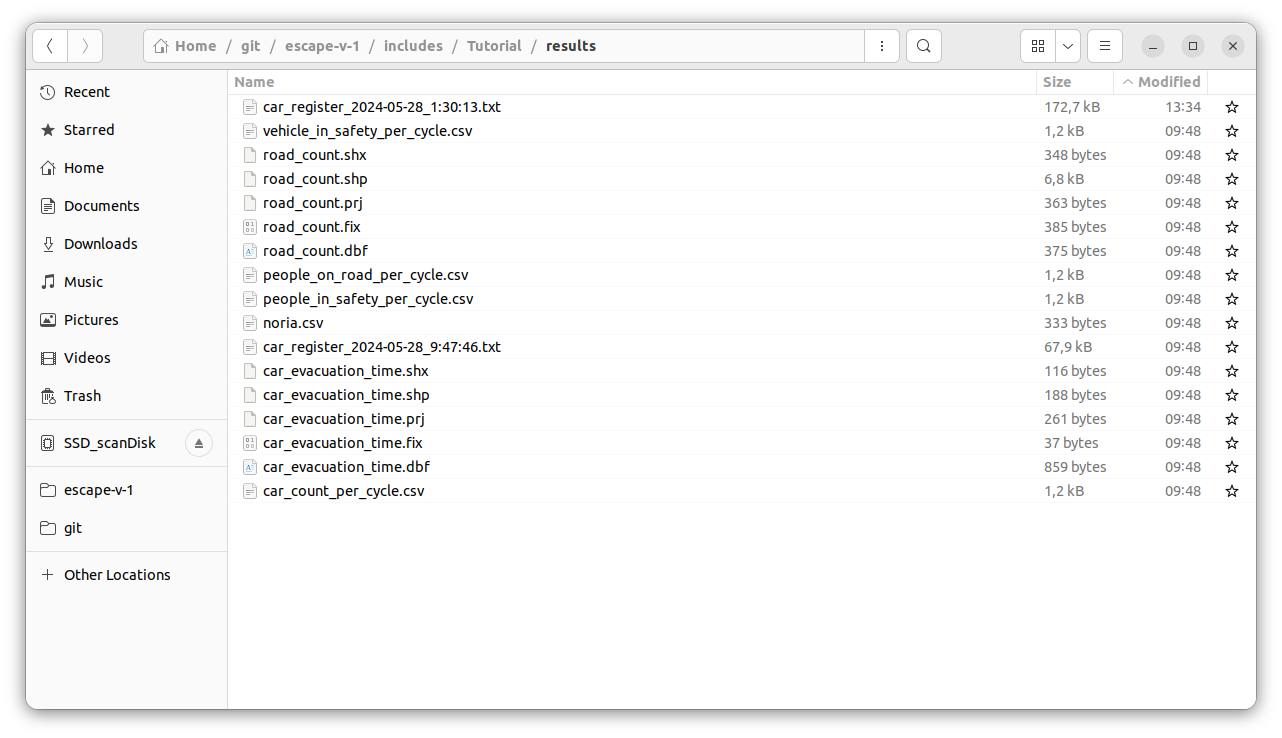The image size is (1282, 738).
Task: Jump to Tutorial folder in breadcrumb
Action: pos(494,46)
